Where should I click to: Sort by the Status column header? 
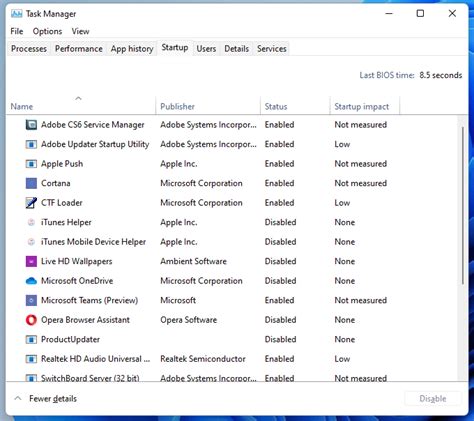point(295,105)
